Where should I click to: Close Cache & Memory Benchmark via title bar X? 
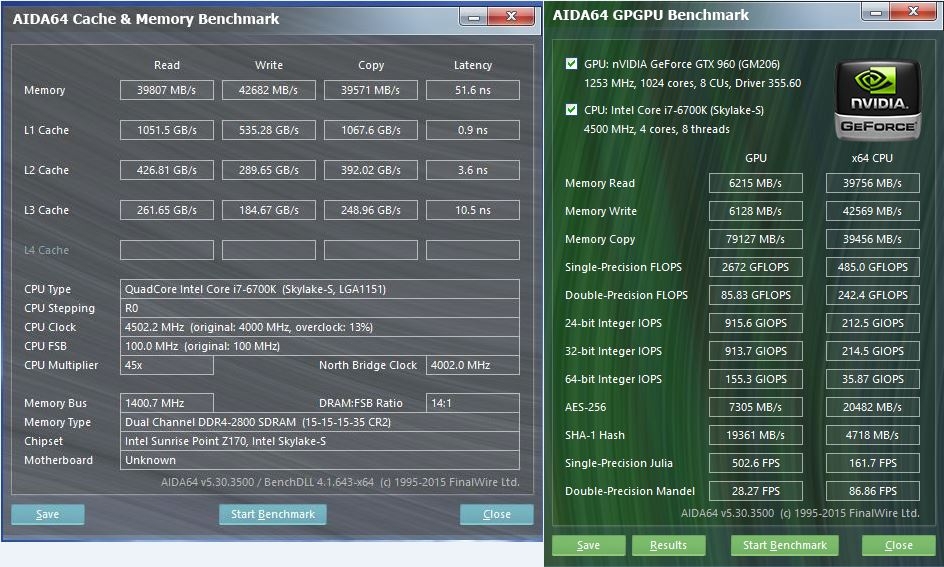[x=511, y=16]
